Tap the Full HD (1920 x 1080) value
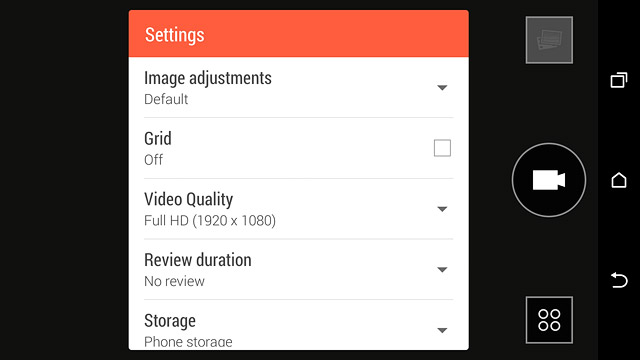This screenshot has width=640, height=360. tap(210, 221)
